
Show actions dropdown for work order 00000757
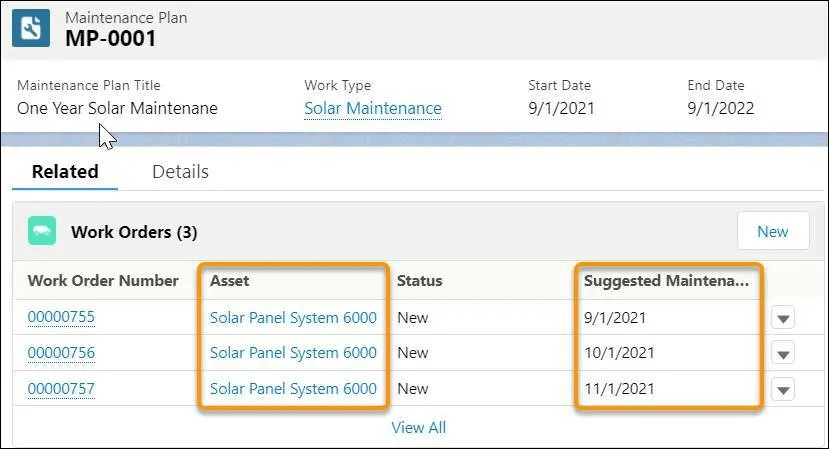tap(783, 390)
